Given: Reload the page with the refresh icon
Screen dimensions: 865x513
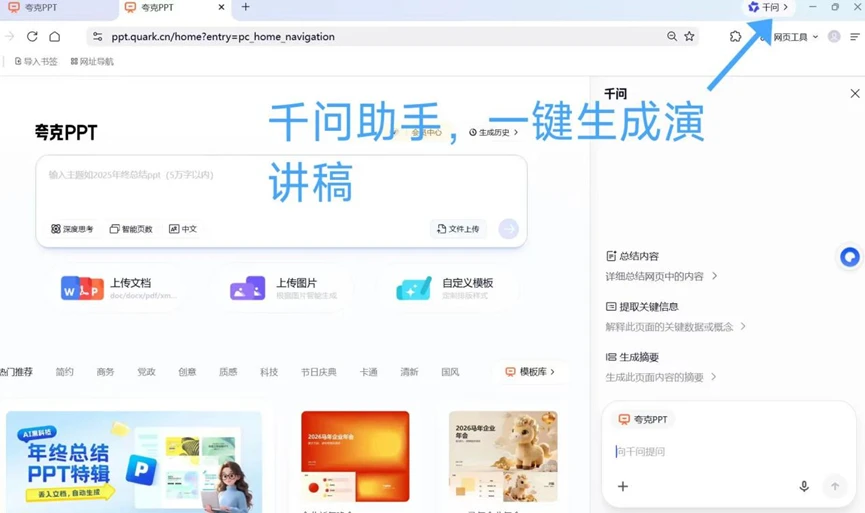Looking at the screenshot, I should click(32, 36).
